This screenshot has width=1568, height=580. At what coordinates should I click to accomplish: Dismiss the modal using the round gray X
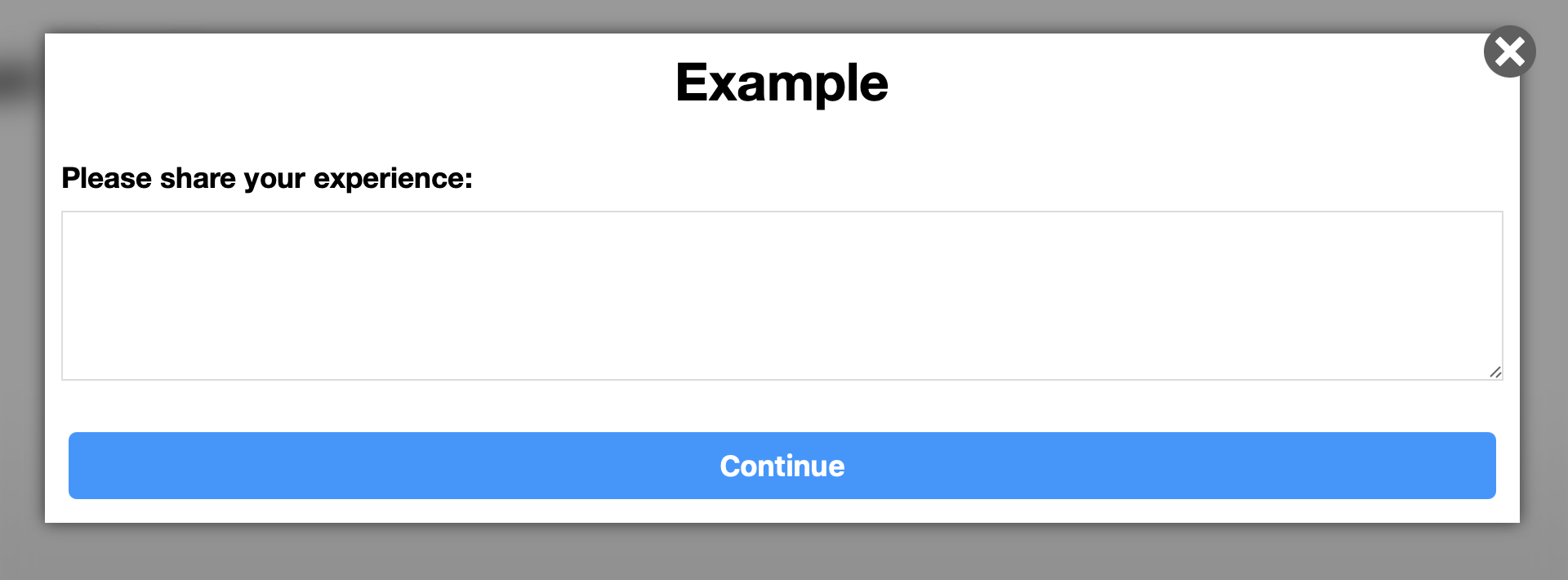tap(1509, 51)
